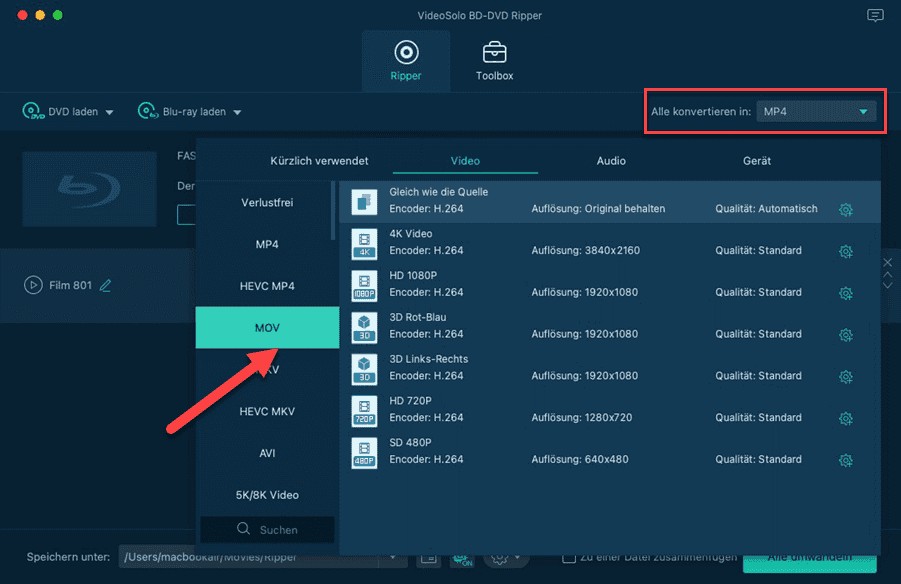The image size is (901, 584).
Task: Switch to Kürzlich verwendet tab
Action: click(x=319, y=161)
